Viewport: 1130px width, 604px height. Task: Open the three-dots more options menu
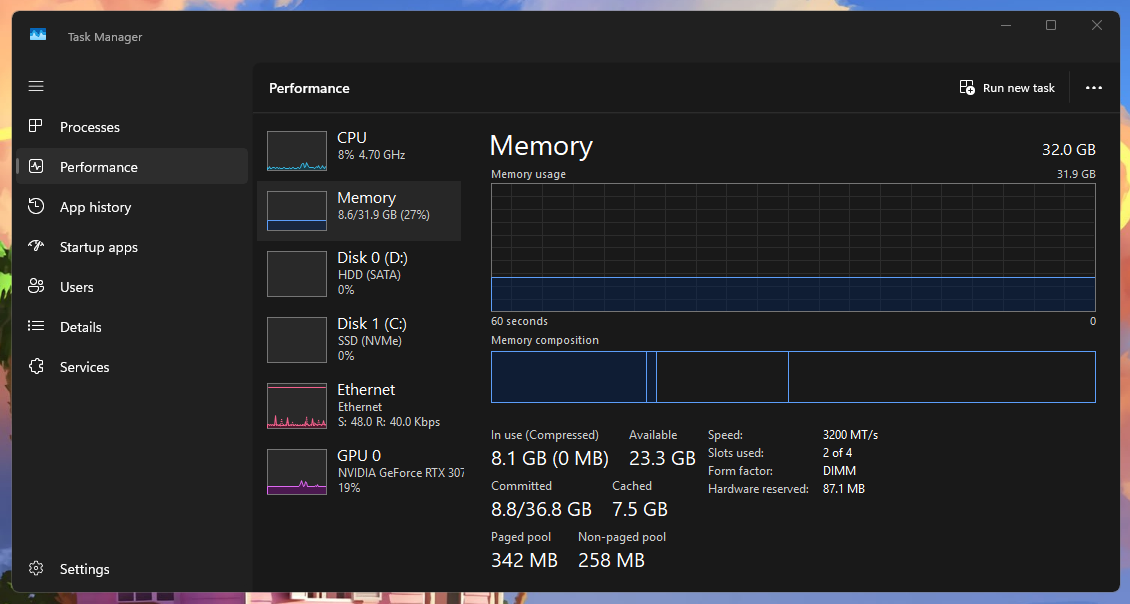1093,88
